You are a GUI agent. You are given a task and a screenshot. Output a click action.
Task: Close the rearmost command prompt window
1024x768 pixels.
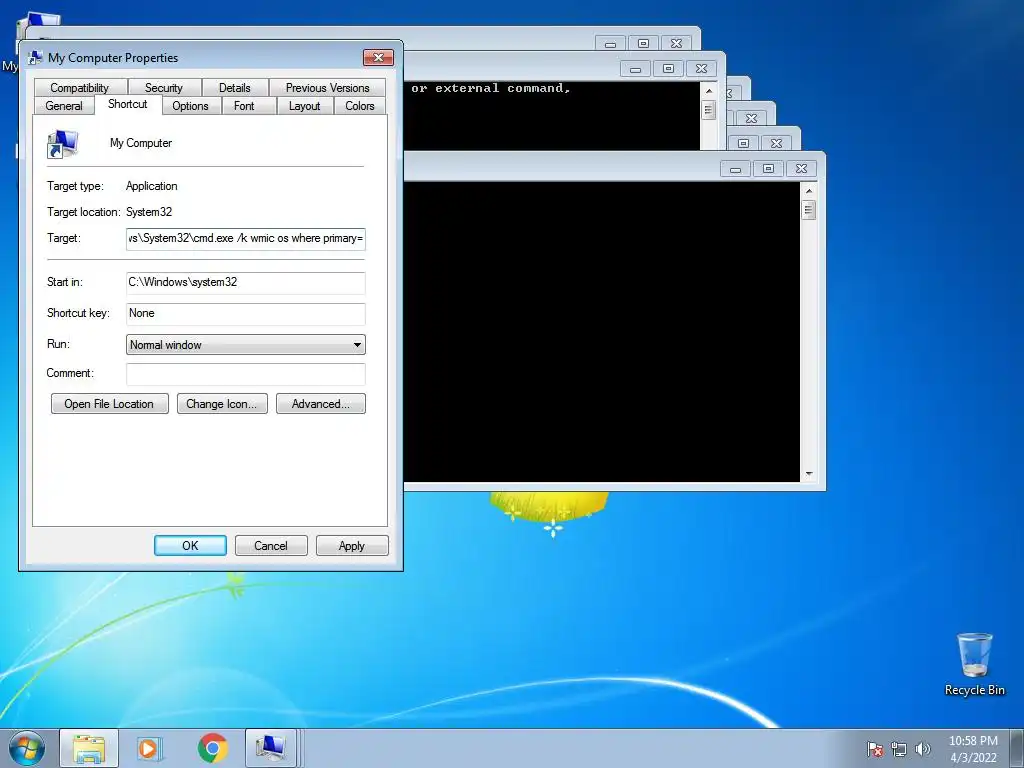[677, 44]
